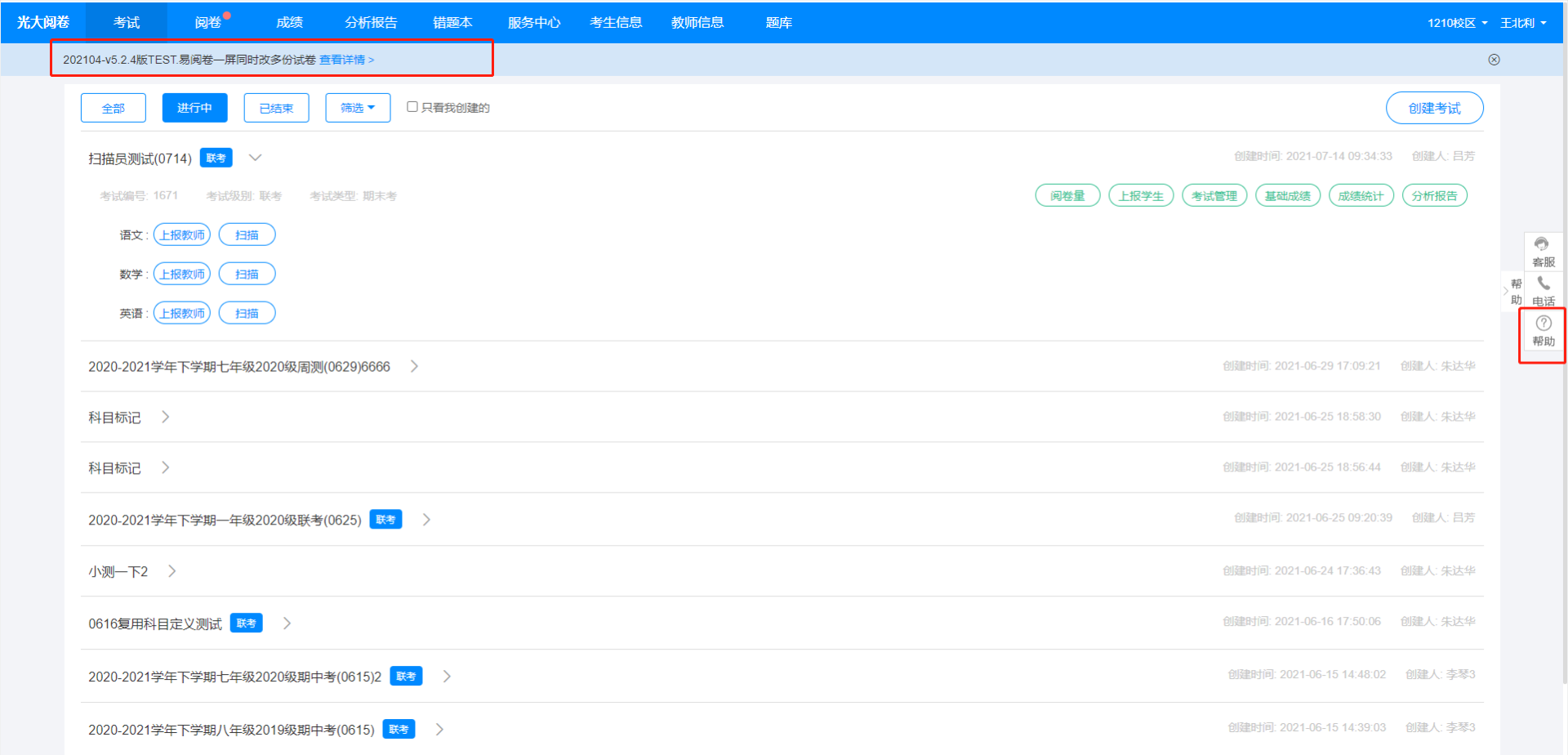The width and height of the screenshot is (1568, 755).
Task: Select the 已结束 filter tab
Action: (x=276, y=108)
